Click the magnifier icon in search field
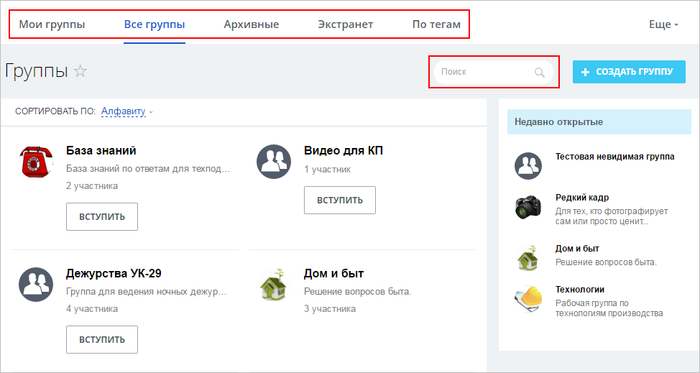The height and width of the screenshot is (373, 700). (x=539, y=72)
